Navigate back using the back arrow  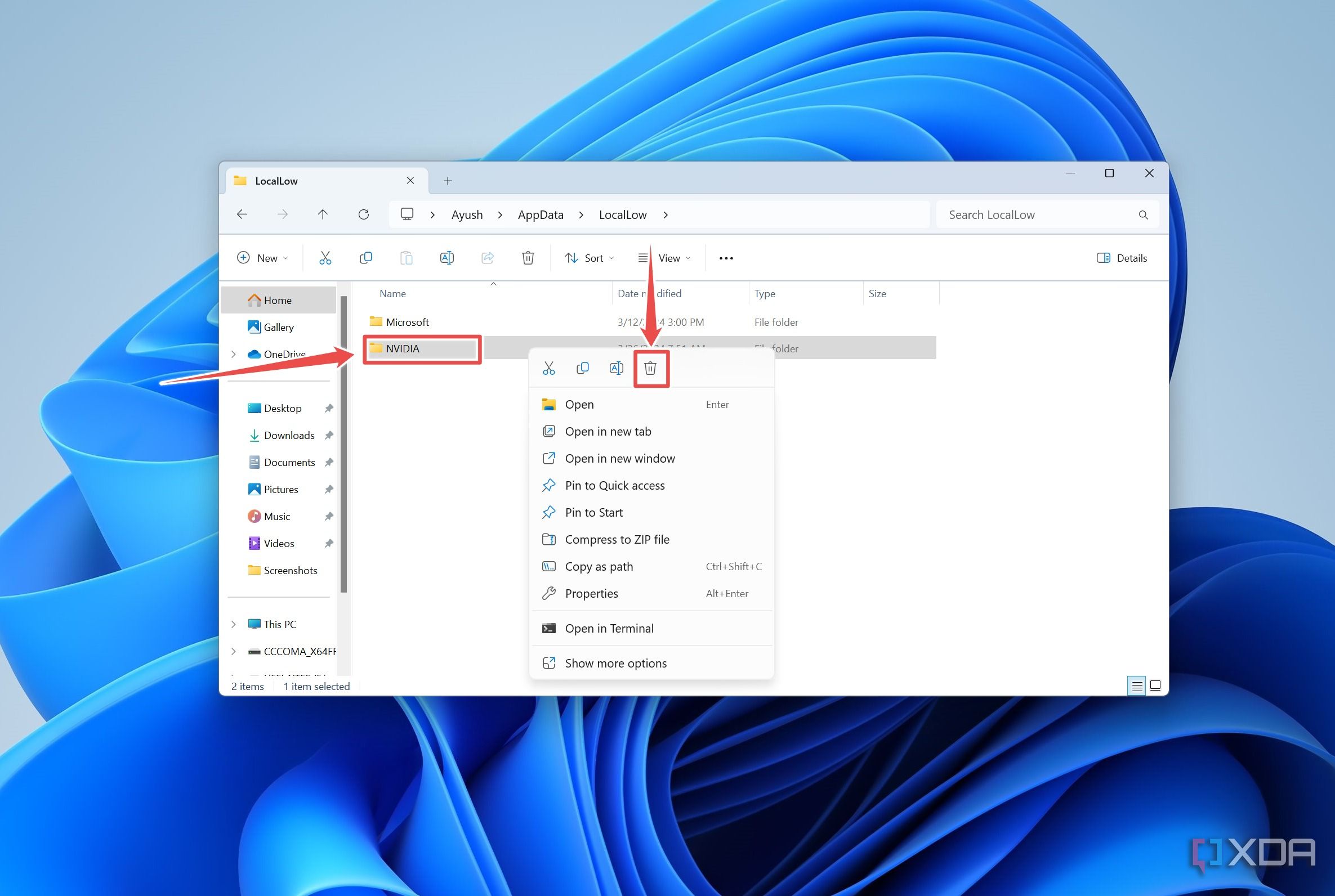tap(242, 214)
